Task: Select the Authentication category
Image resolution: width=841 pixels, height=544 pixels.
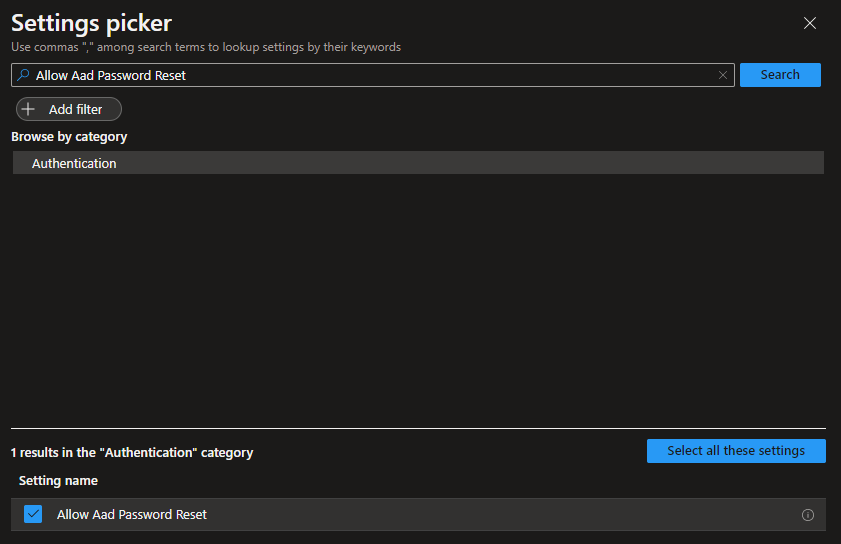Action: 74,163
